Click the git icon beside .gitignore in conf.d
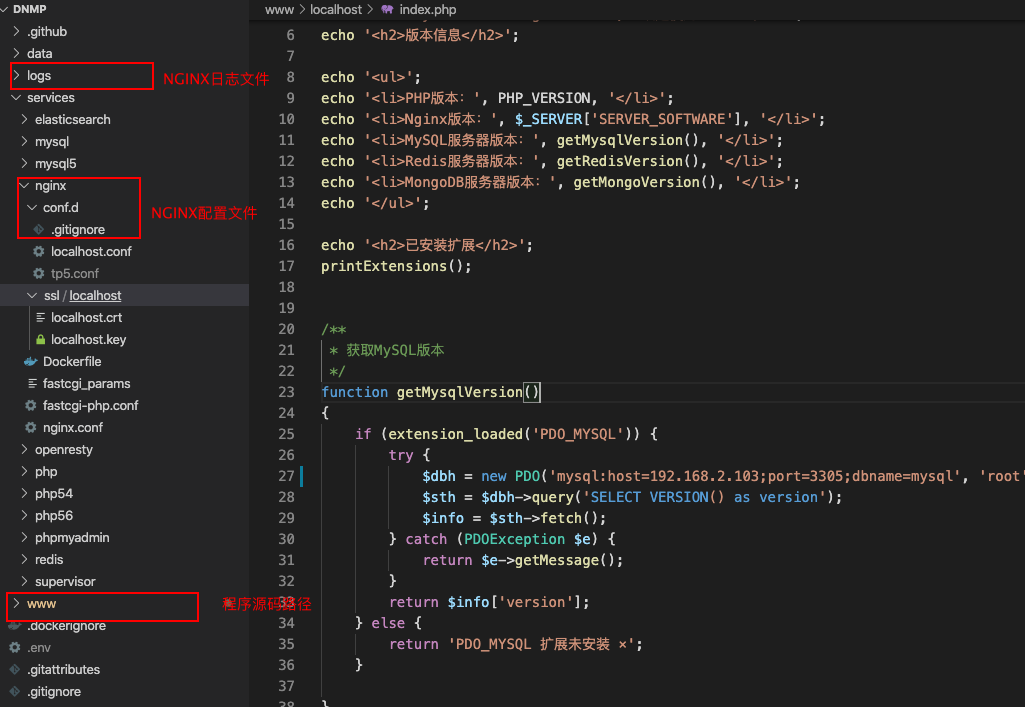The width and height of the screenshot is (1025, 707). coord(39,229)
